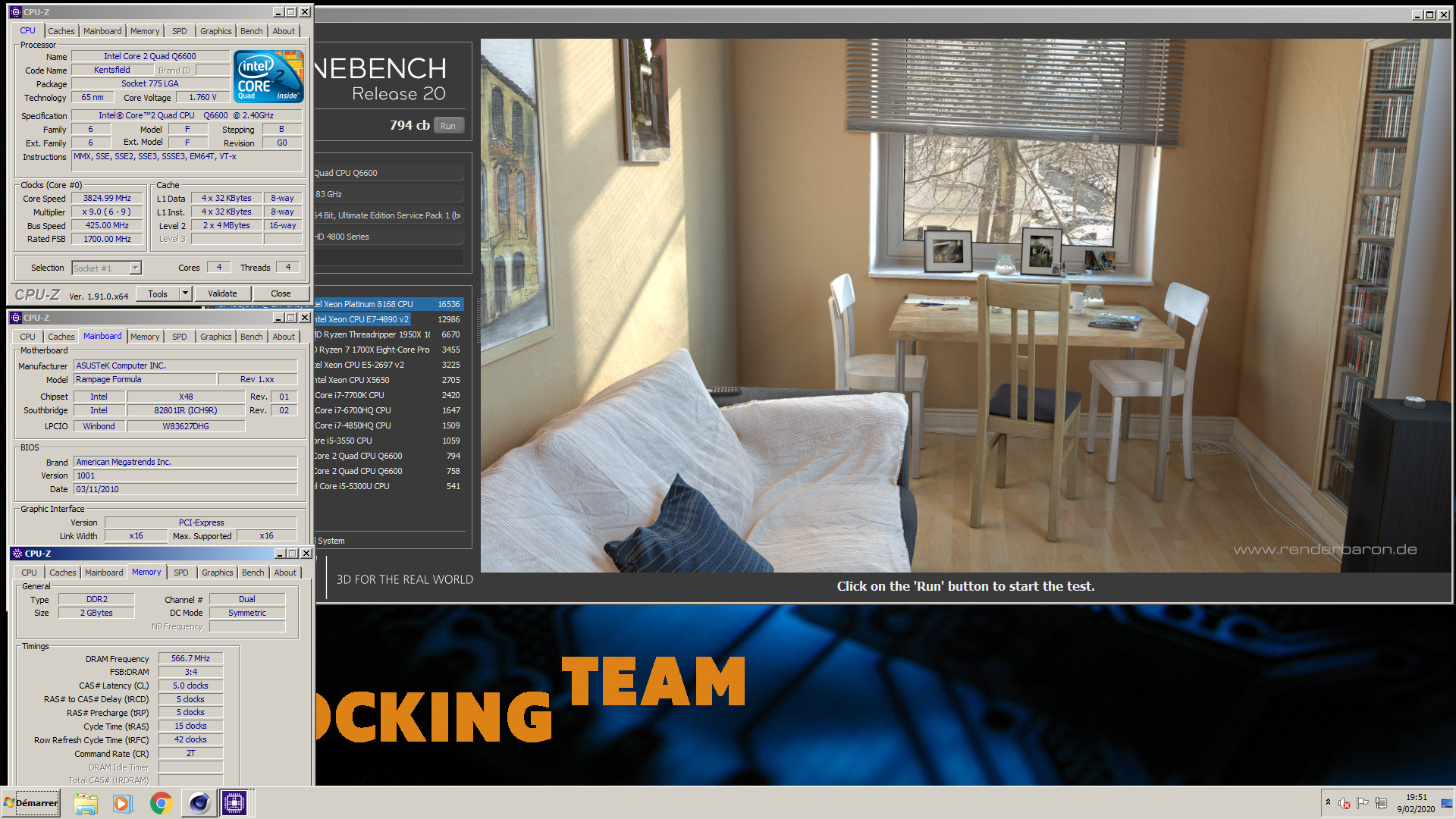Viewport: 1456px width, 819px height.
Task: Select Q6600 ranking row scoring 758
Action: [388, 471]
